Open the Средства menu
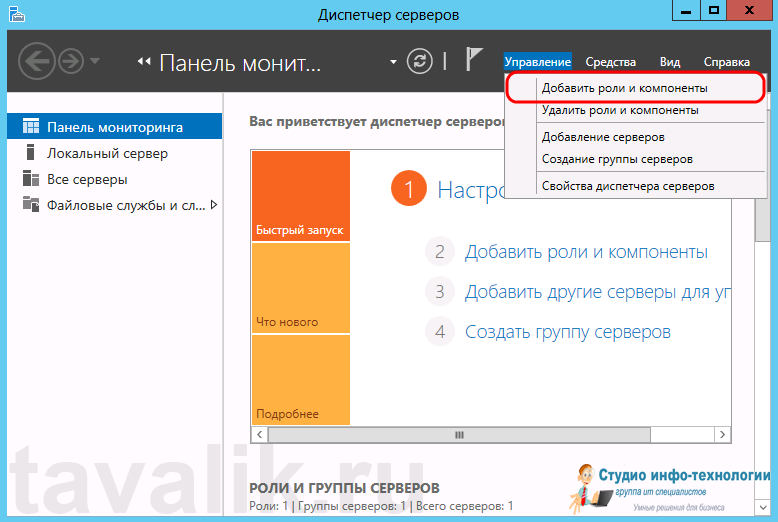 coord(610,62)
